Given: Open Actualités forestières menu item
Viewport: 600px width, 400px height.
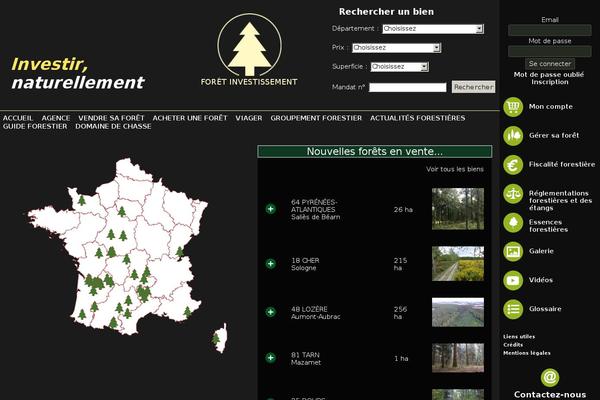Looking at the screenshot, I should tap(417, 118).
